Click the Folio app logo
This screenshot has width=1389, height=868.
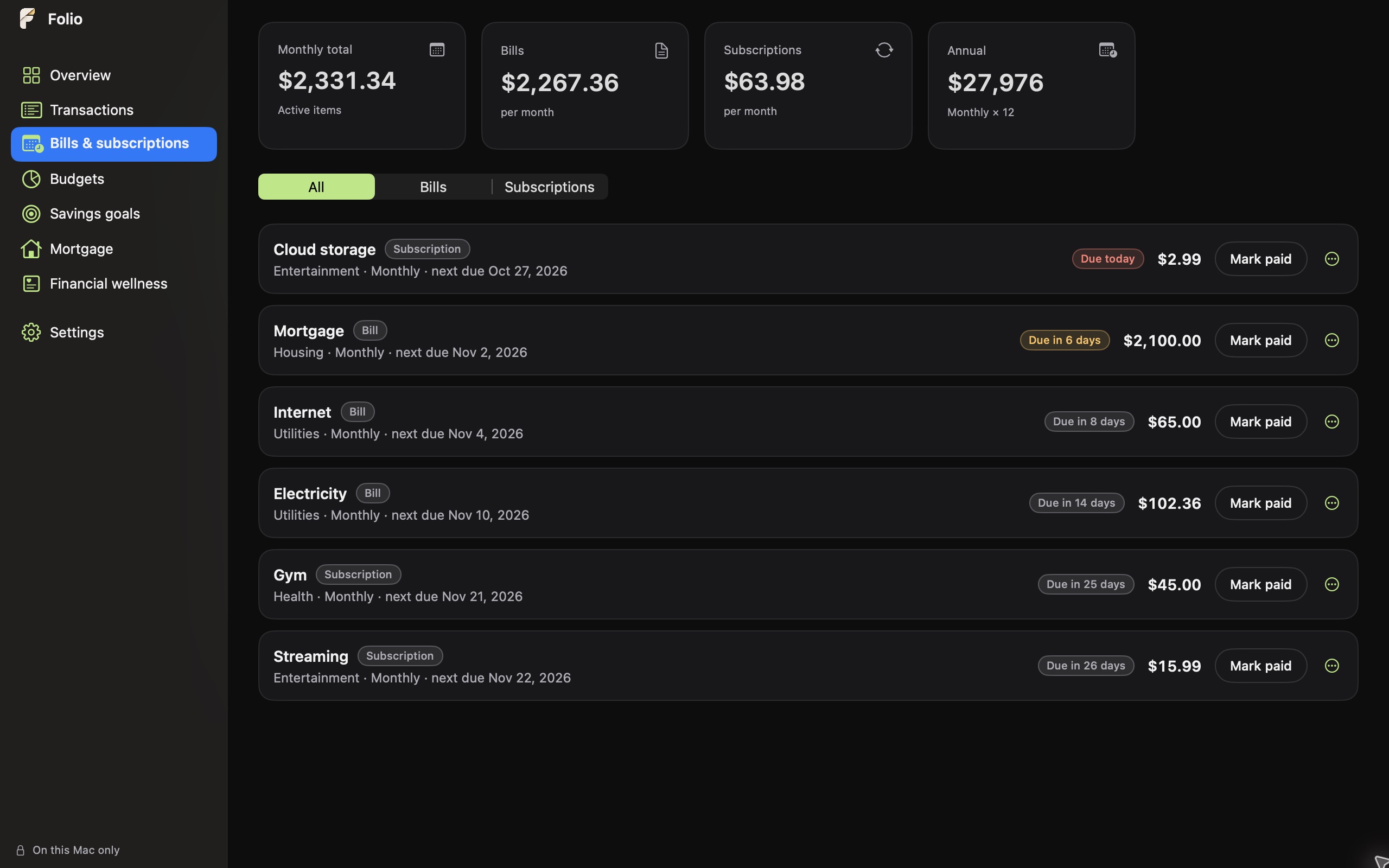click(x=27, y=18)
